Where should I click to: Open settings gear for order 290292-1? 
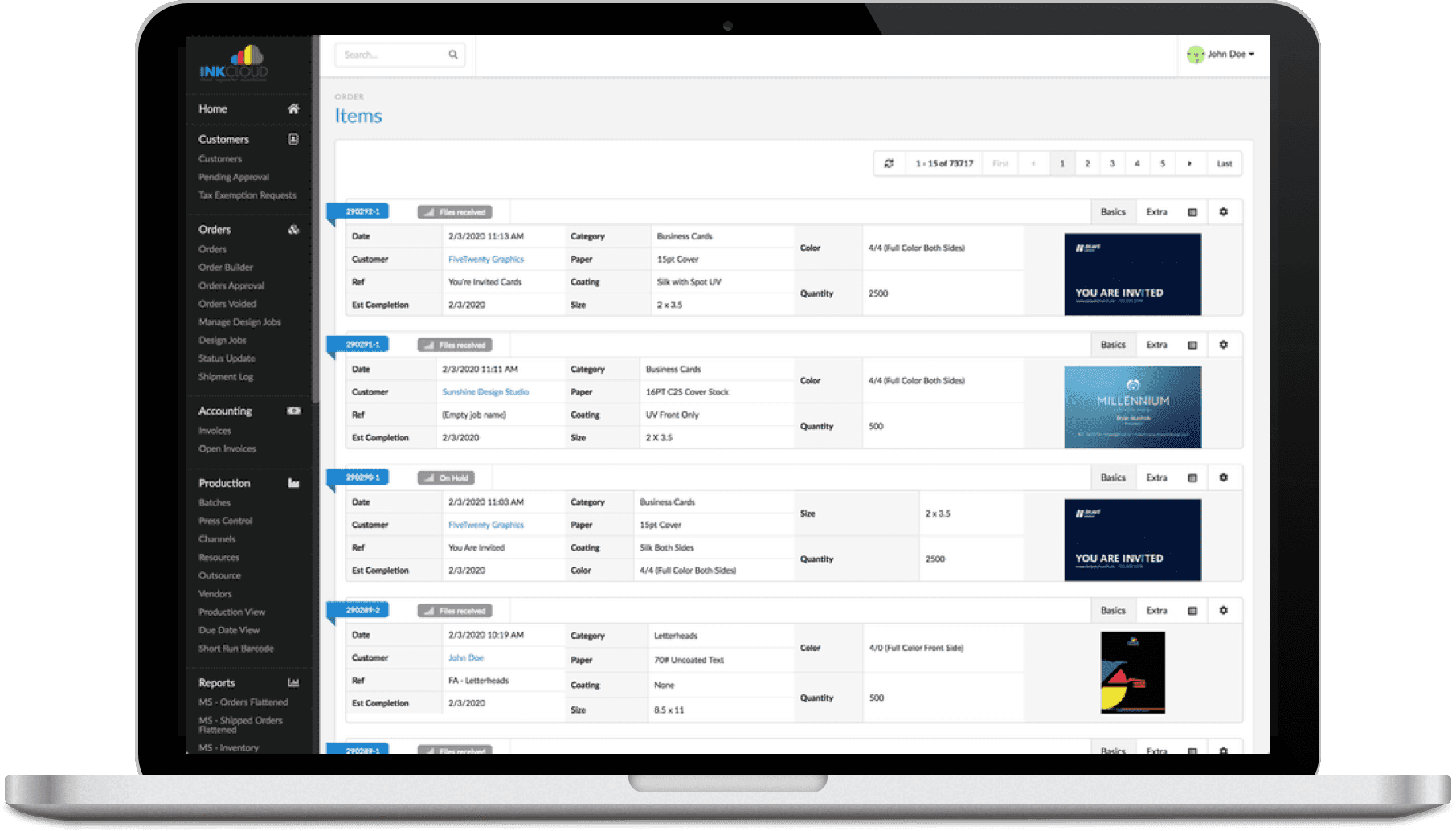point(1223,212)
